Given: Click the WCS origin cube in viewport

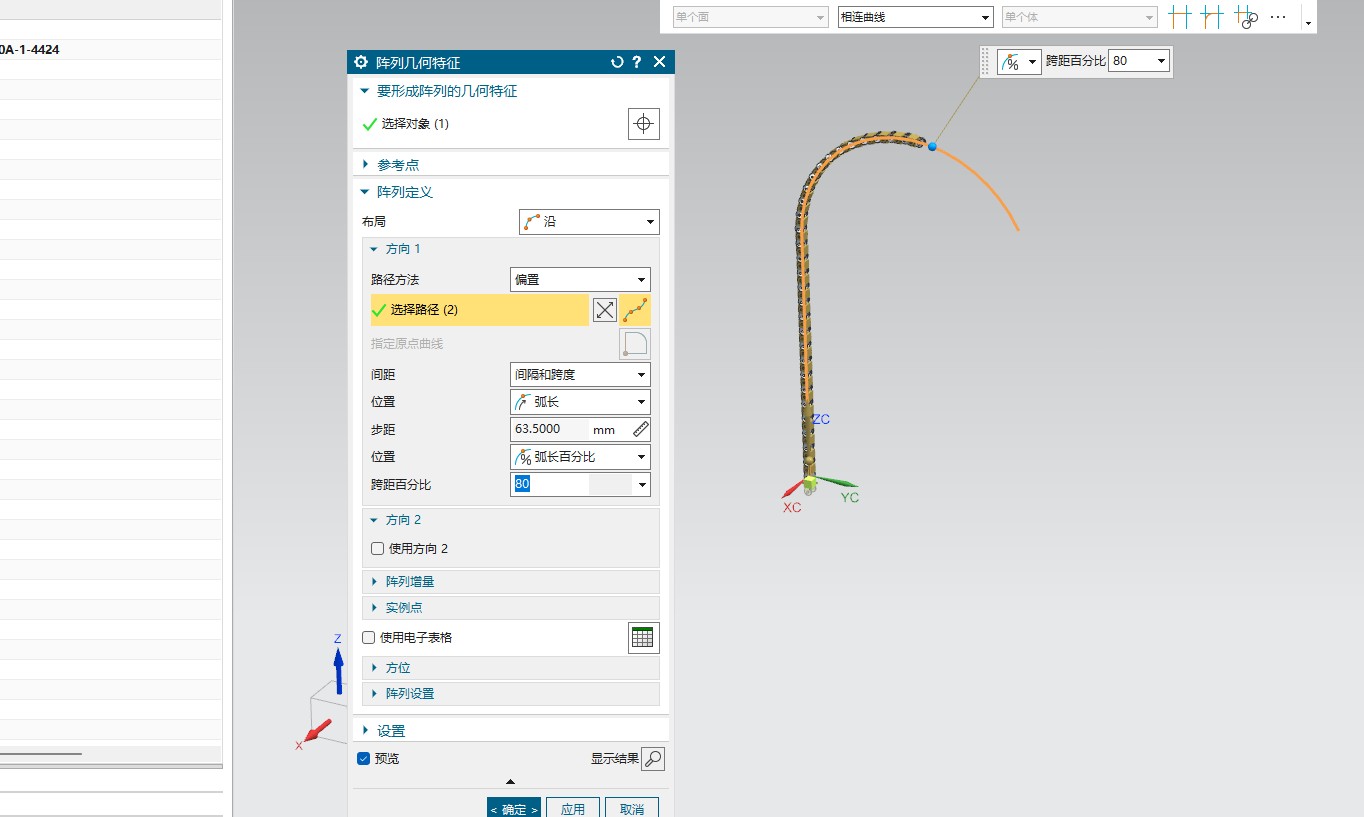Looking at the screenshot, I should [810, 485].
